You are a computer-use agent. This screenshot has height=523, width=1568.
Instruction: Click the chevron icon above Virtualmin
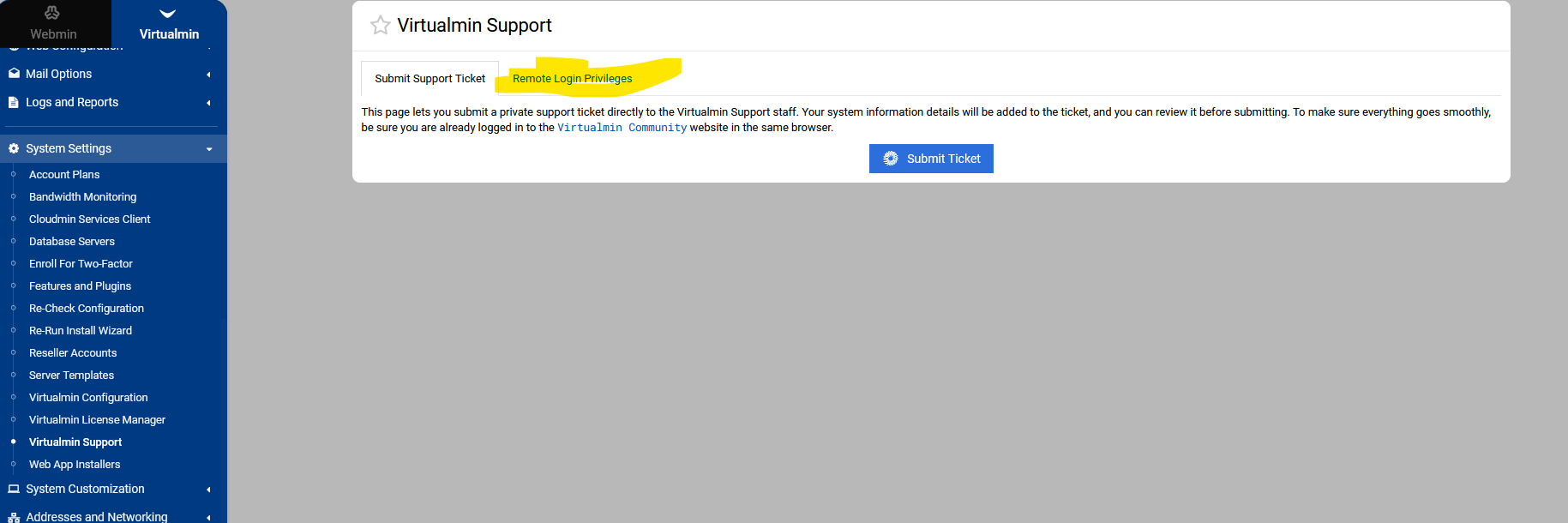[x=168, y=14]
